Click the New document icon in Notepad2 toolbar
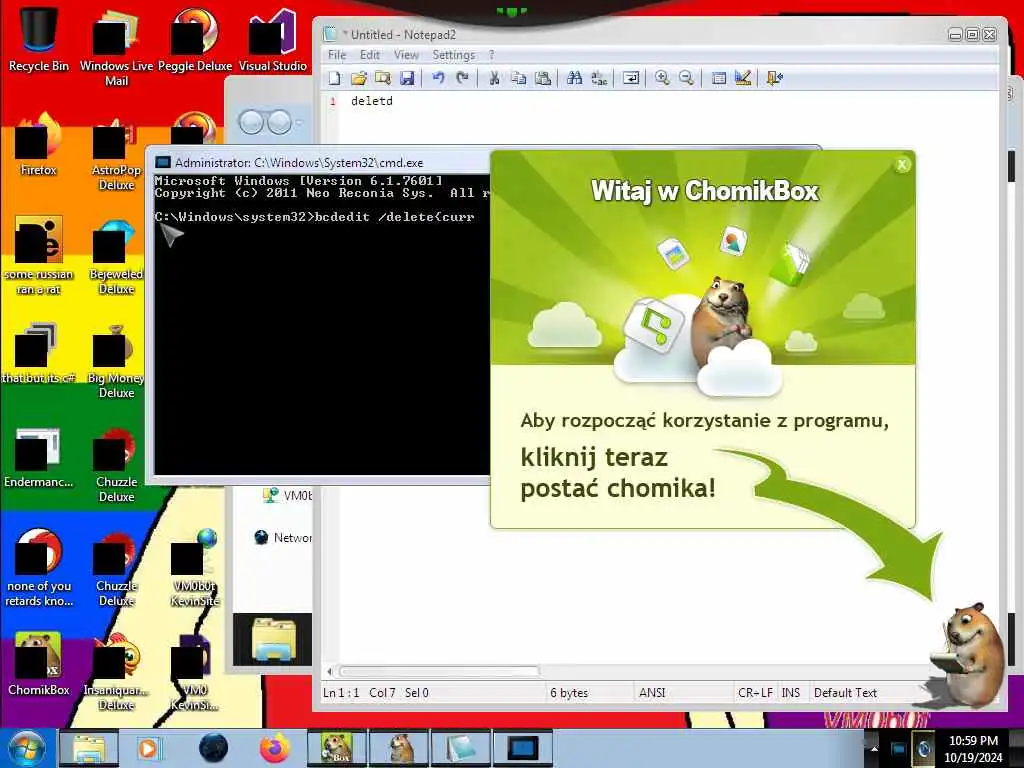Image resolution: width=1024 pixels, height=768 pixels. pos(334,78)
